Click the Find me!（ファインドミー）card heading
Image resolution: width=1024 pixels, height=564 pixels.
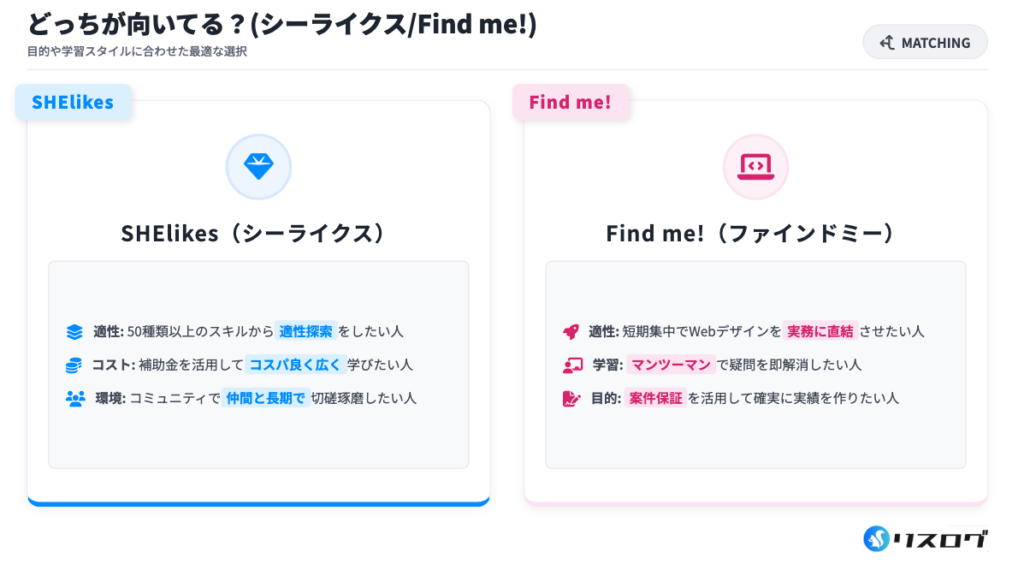[755, 233]
